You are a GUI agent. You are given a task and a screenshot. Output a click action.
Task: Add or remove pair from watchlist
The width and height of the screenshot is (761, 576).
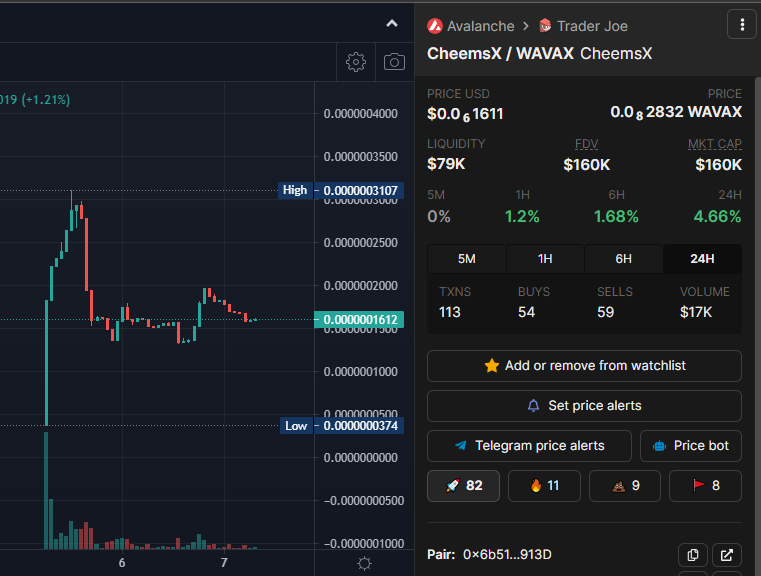(x=584, y=366)
